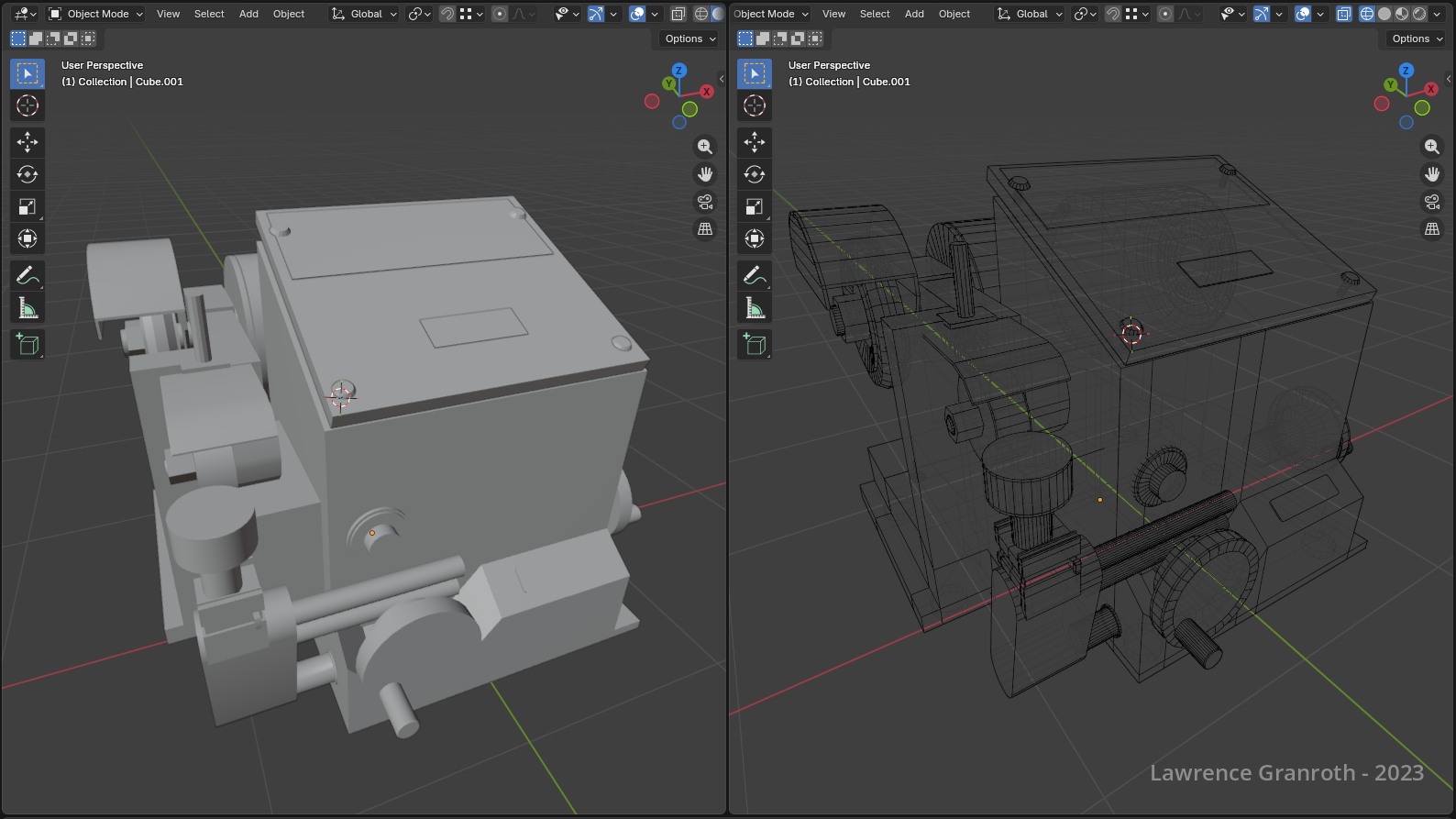Enable proportional editing in left viewport header

coord(500,14)
